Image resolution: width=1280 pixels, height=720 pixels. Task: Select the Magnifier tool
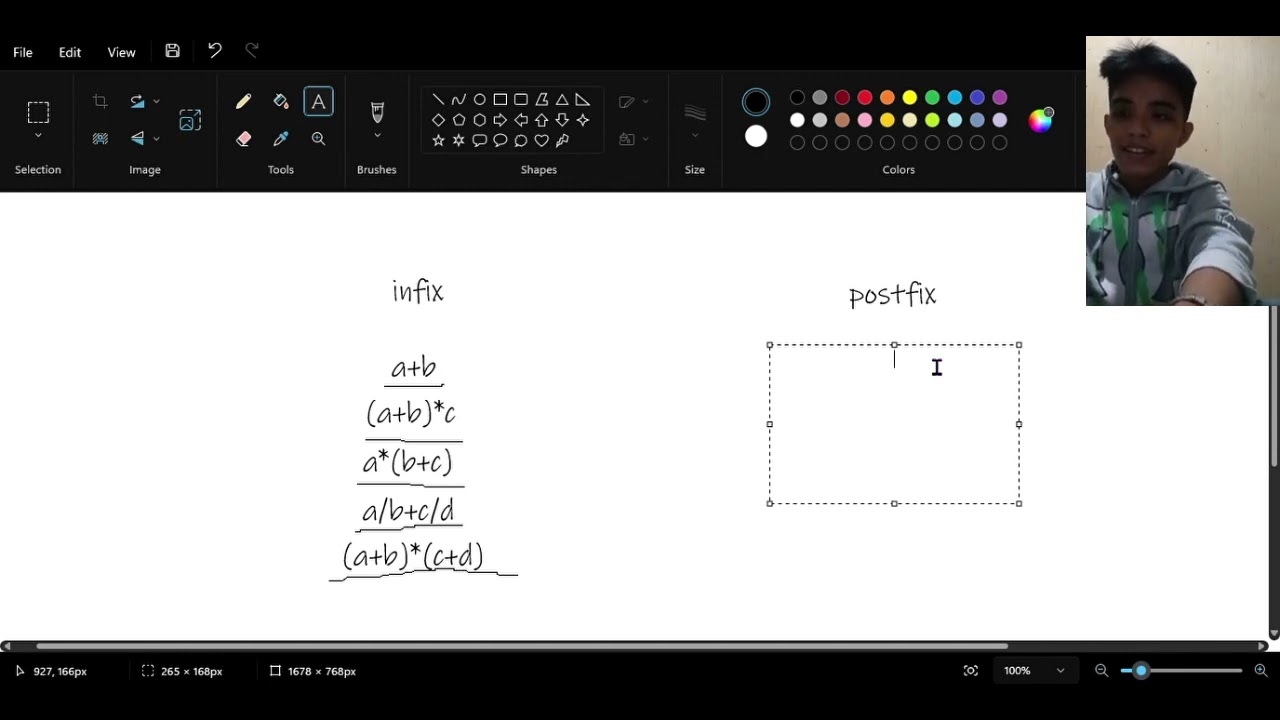tap(318, 139)
